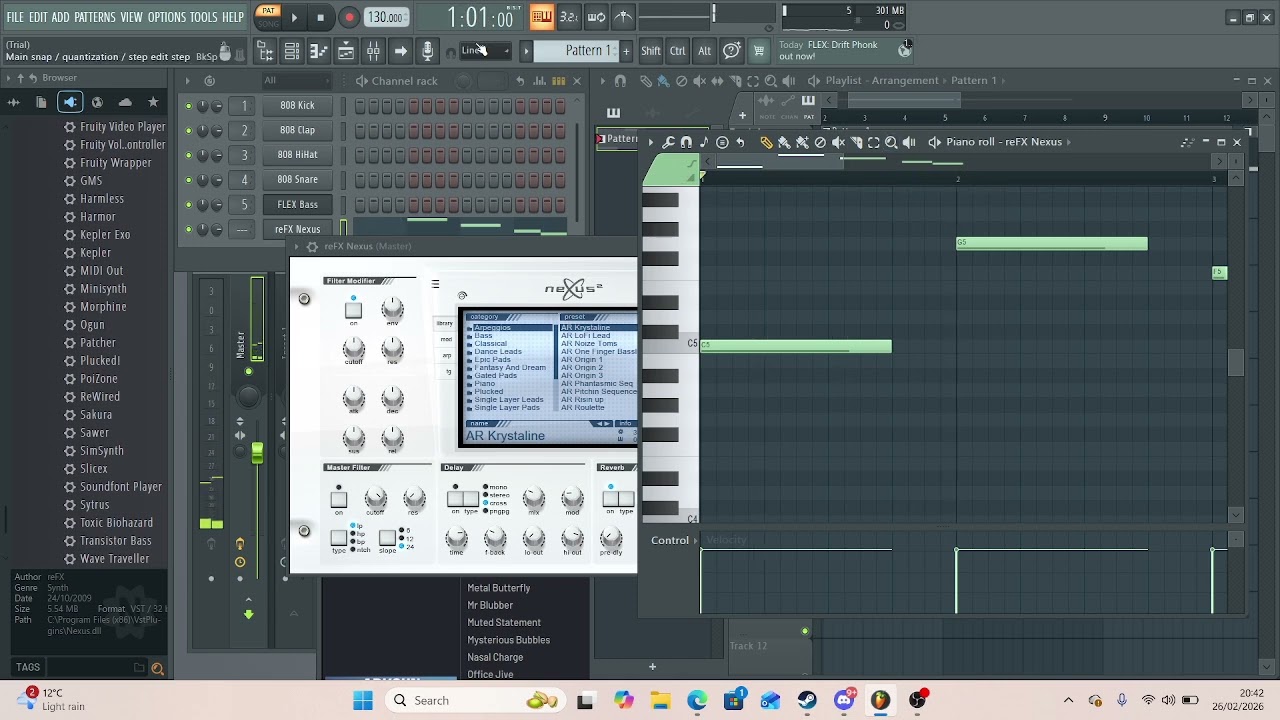Click the news globe icon
This screenshot has width=1280, height=720.
[905, 51]
